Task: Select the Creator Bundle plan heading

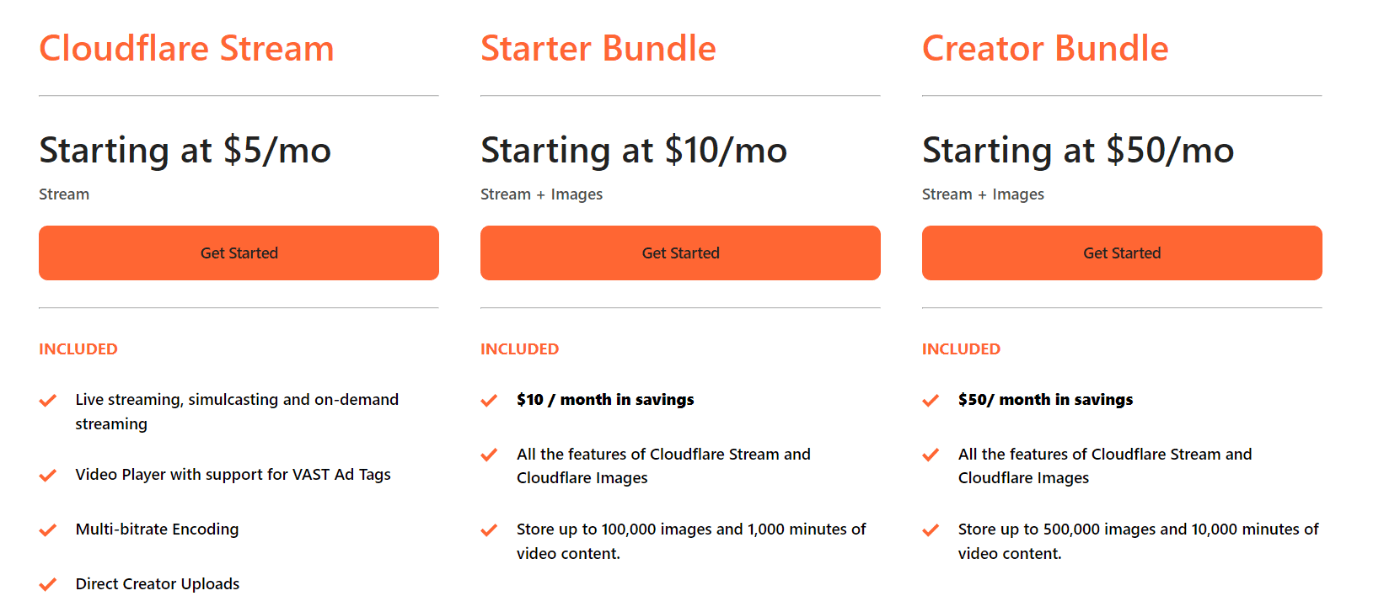Action: click(1045, 47)
